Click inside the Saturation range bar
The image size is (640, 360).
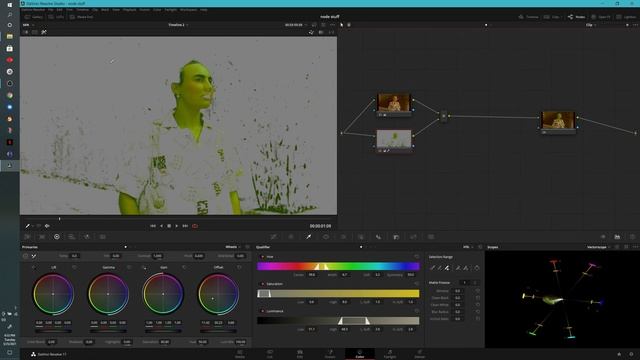pos(338,293)
